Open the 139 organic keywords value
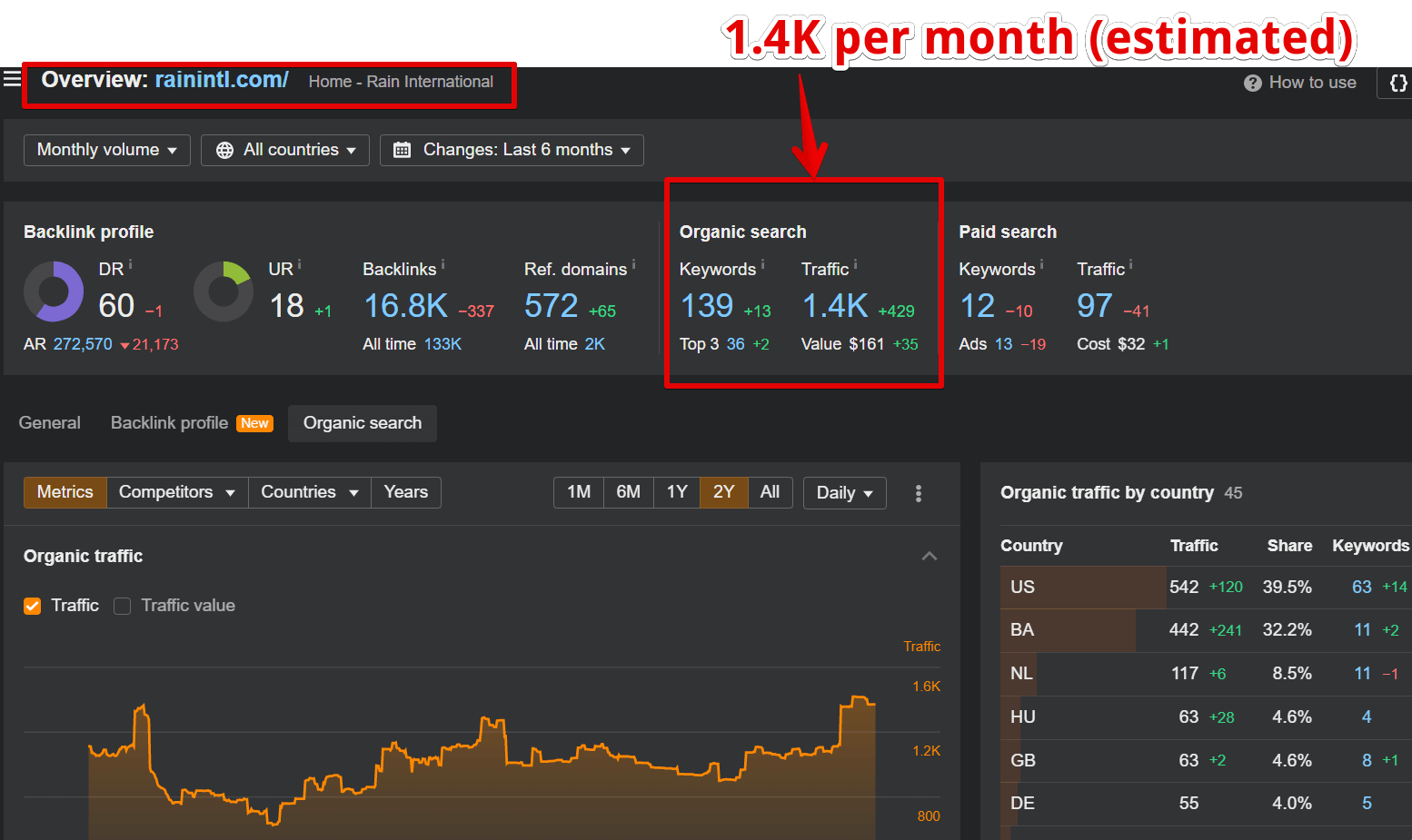The width and height of the screenshot is (1412, 840). tap(707, 306)
